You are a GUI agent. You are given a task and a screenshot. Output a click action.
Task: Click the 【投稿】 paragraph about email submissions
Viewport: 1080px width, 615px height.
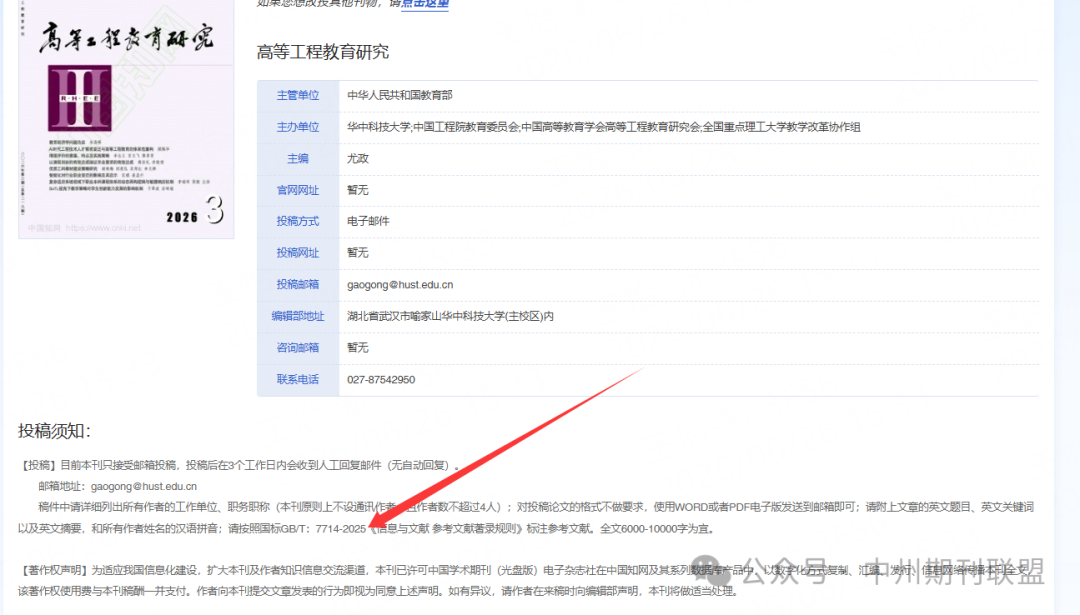click(x=238, y=466)
